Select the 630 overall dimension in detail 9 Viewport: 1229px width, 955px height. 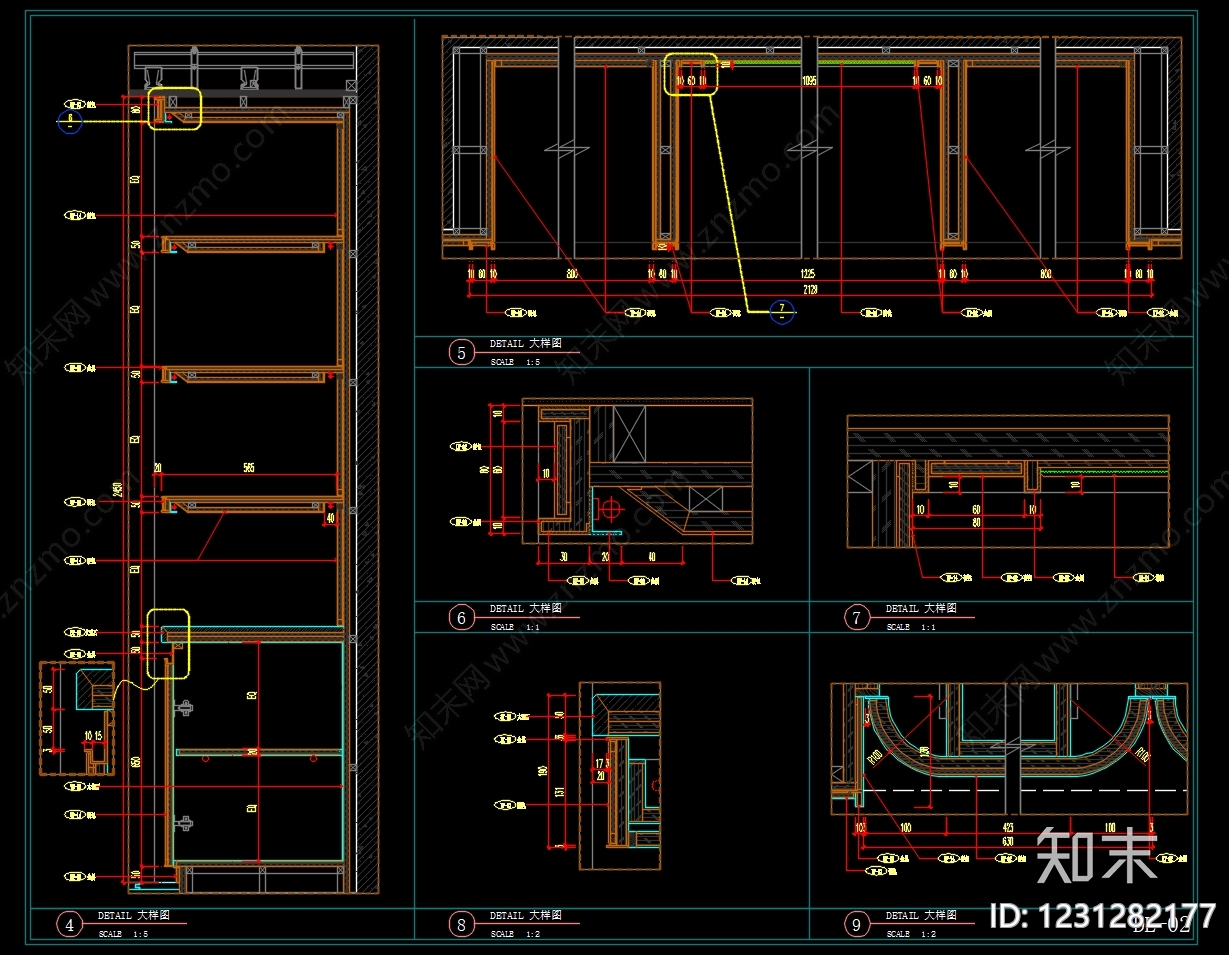[1008, 841]
